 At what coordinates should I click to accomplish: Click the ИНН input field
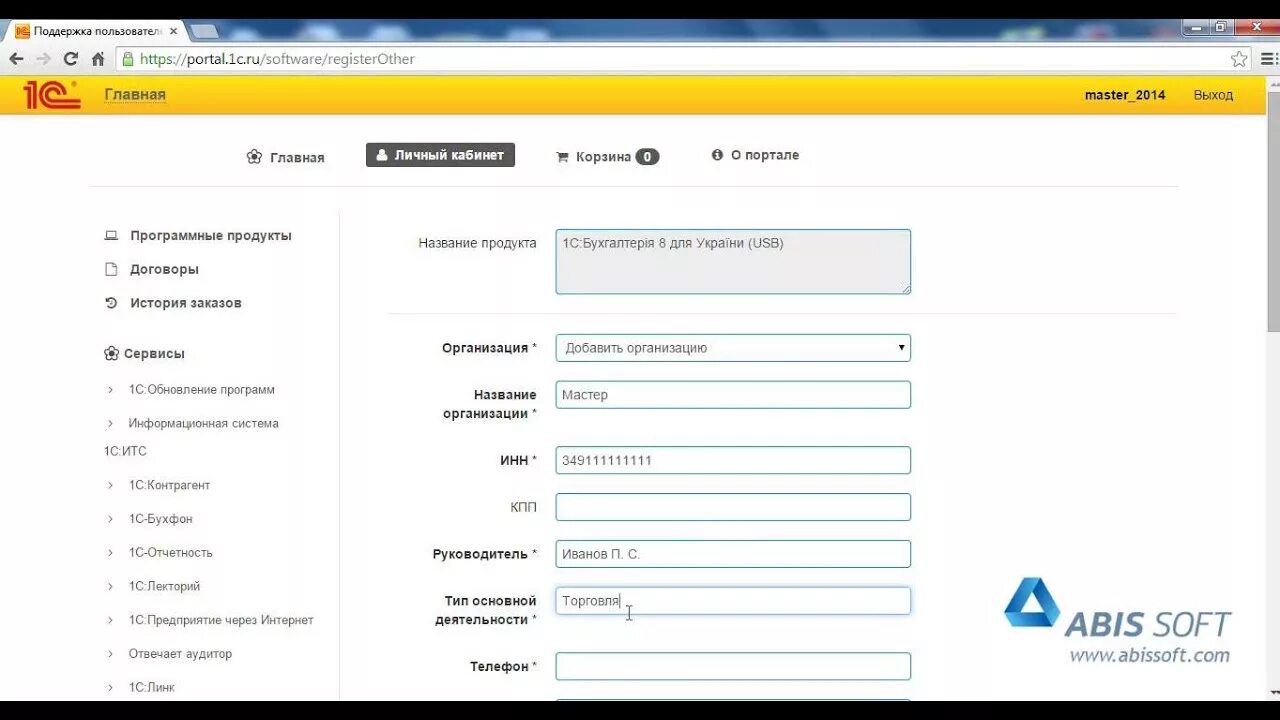pos(733,460)
